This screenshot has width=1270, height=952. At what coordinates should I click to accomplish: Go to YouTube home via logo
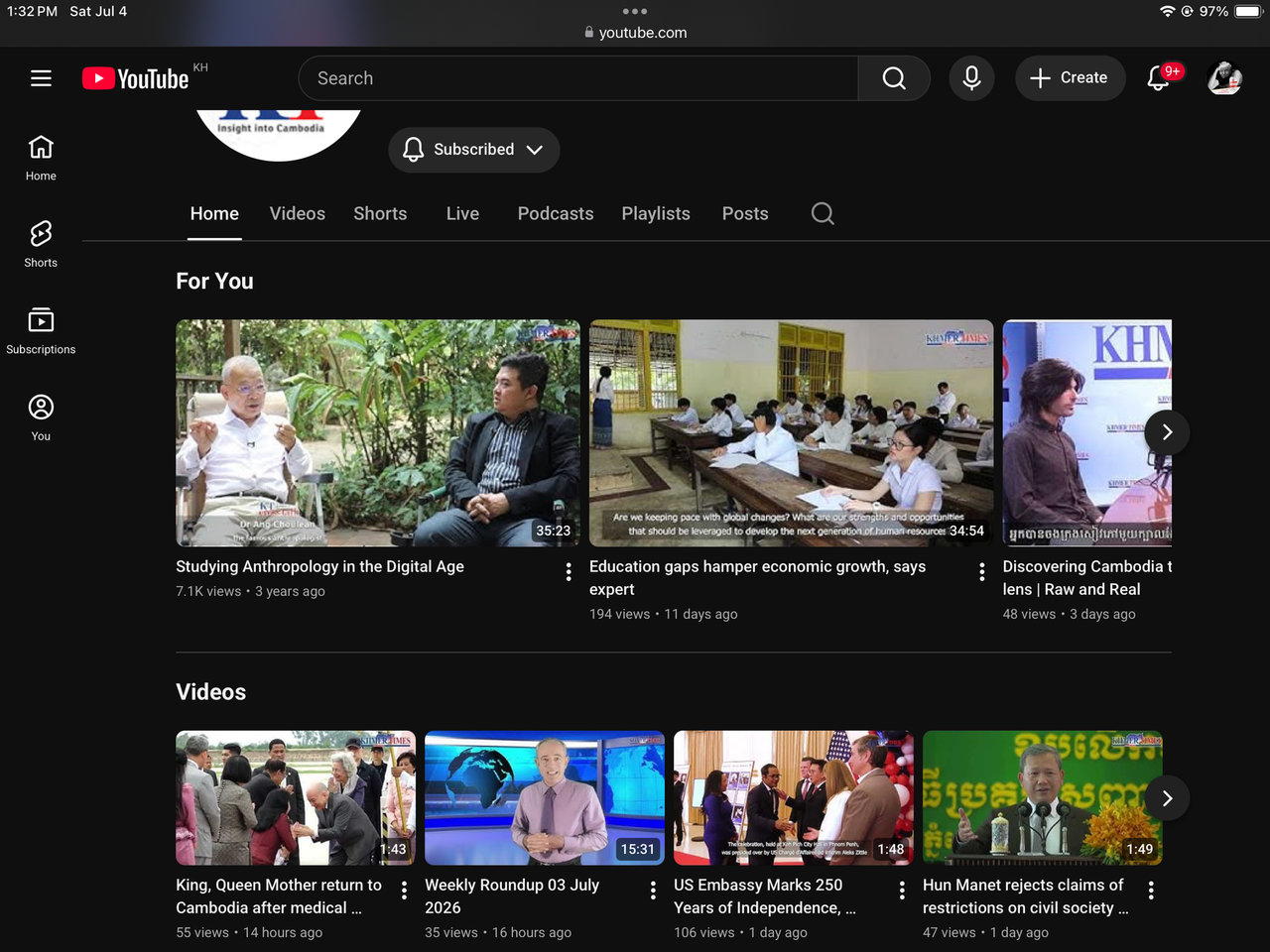[x=137, y=78]
